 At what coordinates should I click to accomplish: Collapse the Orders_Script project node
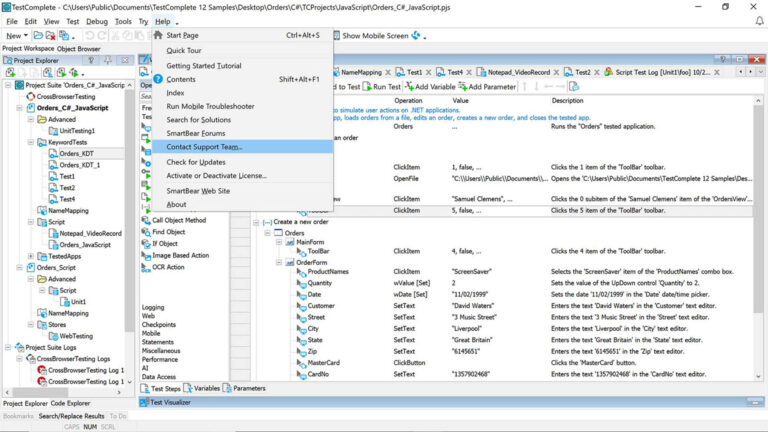20,267
